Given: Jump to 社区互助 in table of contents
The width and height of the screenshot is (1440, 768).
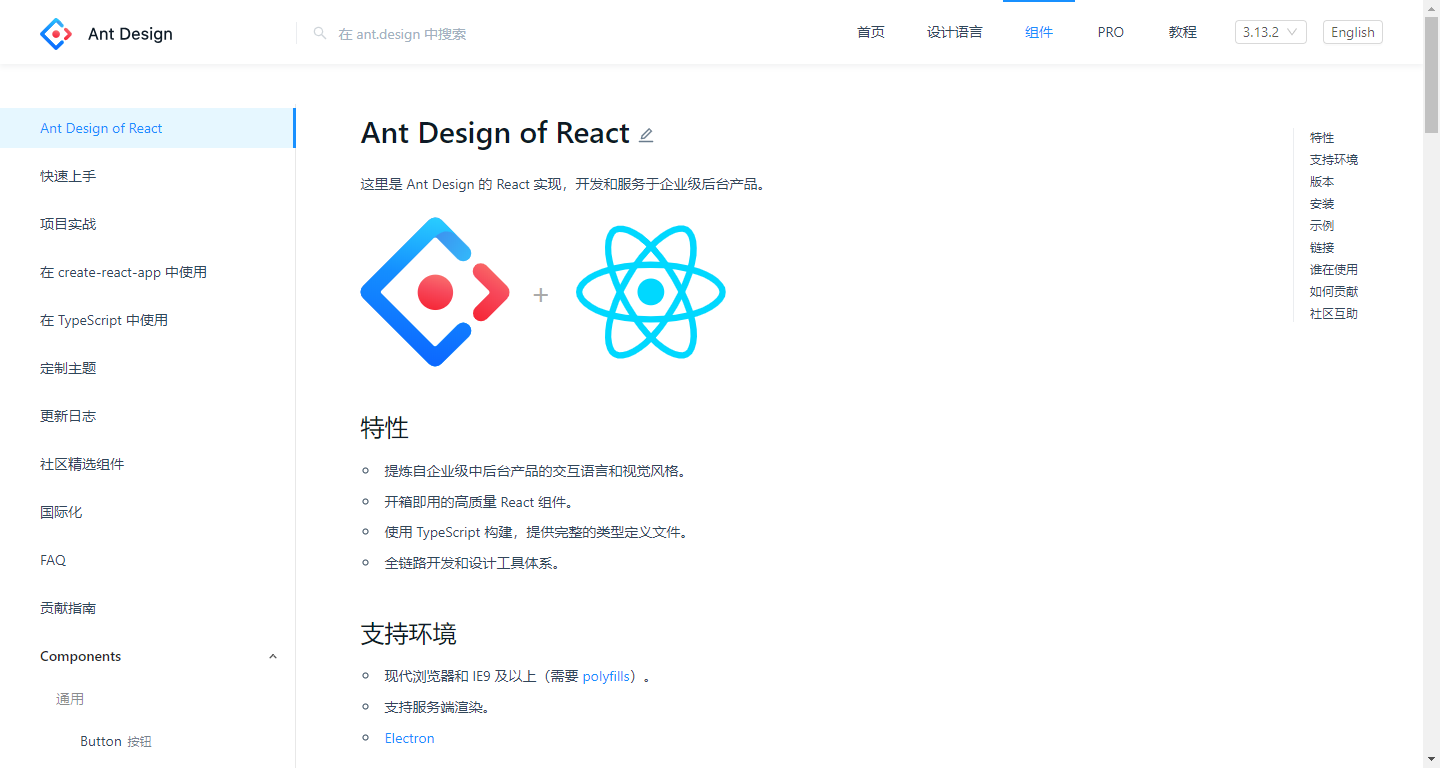Looking at the screenshot, I should [x=1334, y=314].
